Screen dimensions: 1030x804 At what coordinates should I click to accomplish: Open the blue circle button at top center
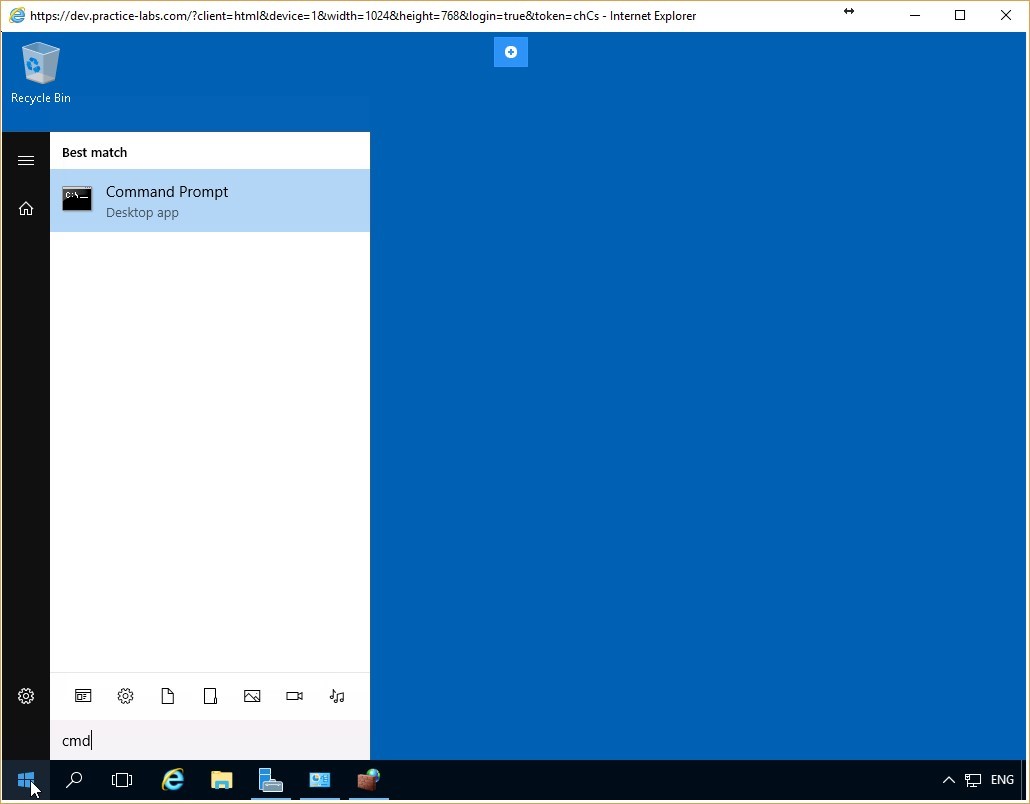[511, 52]
